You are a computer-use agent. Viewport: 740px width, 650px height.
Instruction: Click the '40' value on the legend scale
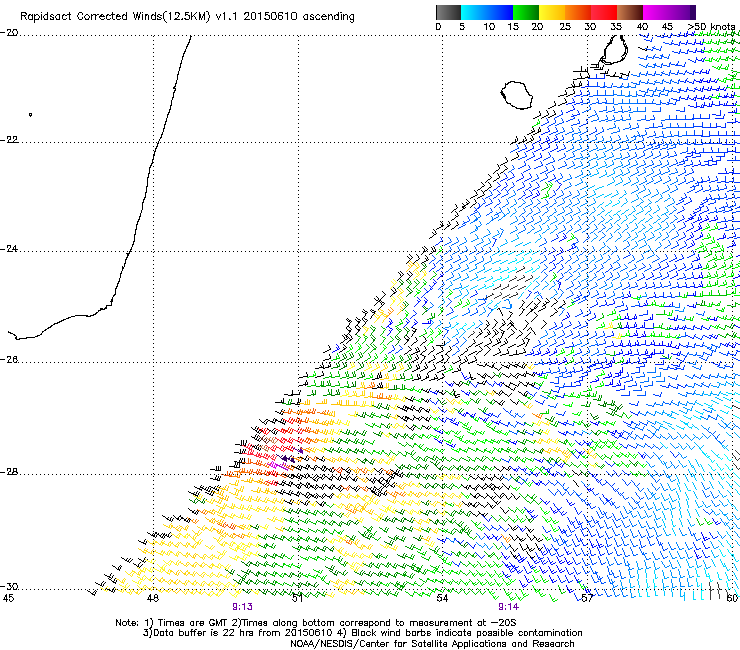[x=642, y=27]
